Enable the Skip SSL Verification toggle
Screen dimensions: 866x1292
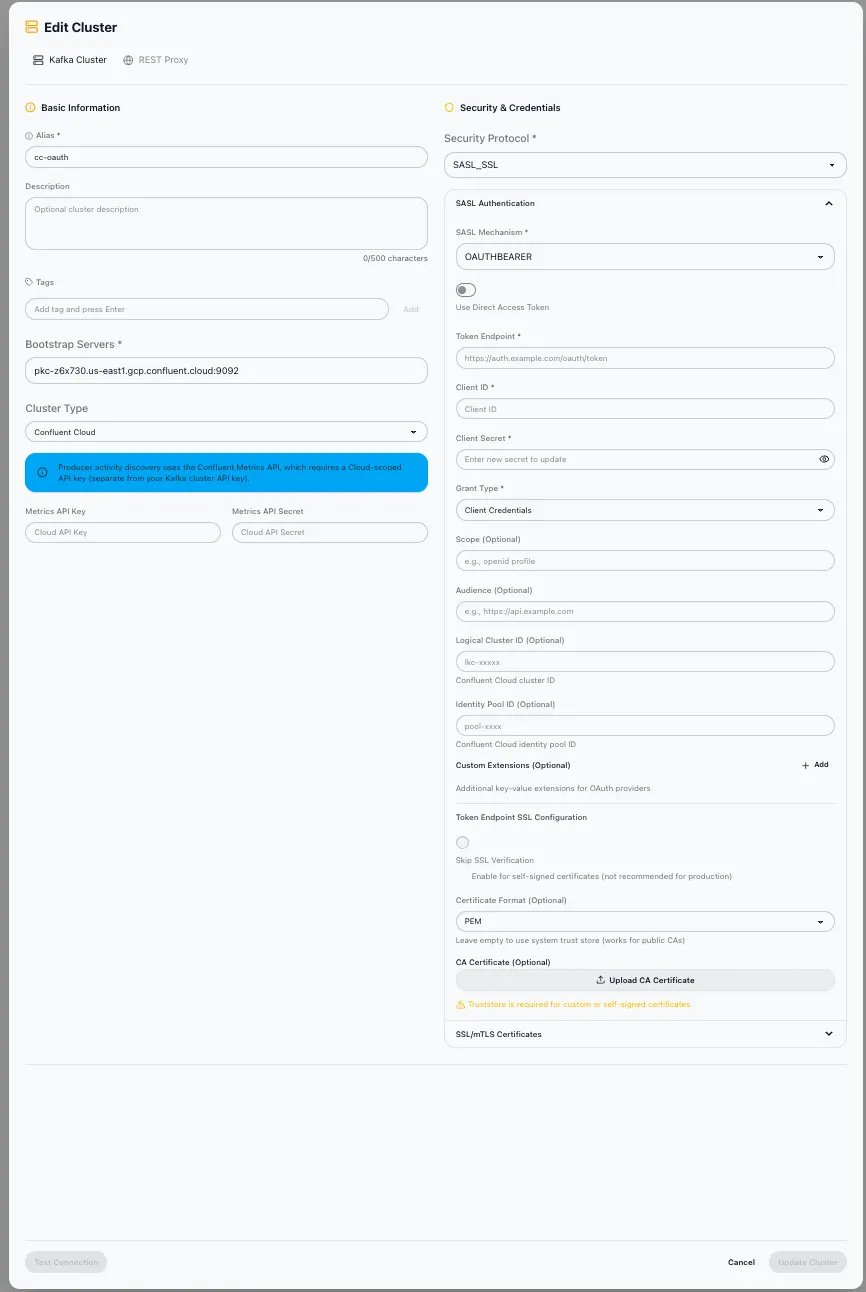pos(462,842)
